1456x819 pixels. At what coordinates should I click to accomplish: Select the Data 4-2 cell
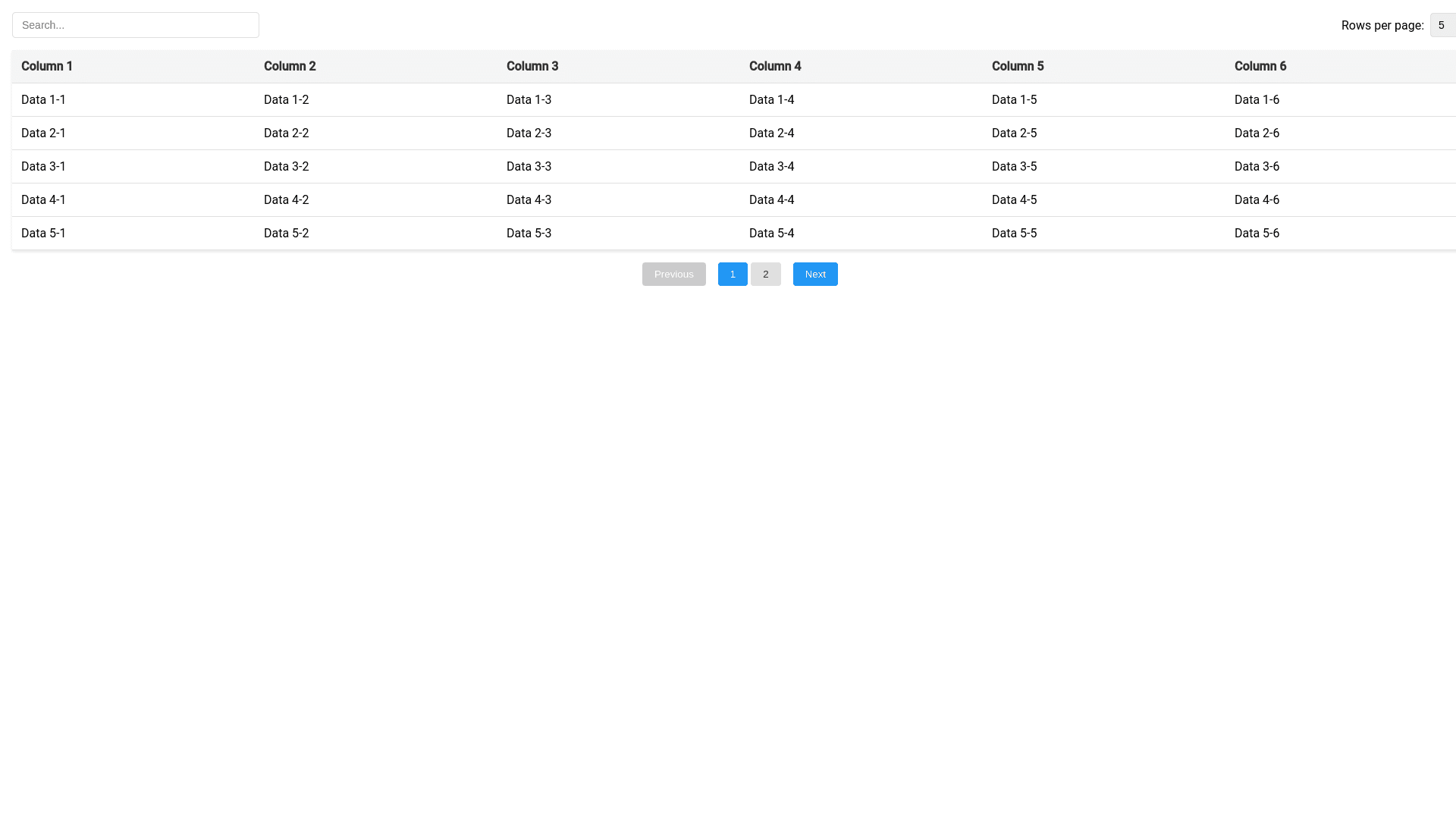coord(286,199)
